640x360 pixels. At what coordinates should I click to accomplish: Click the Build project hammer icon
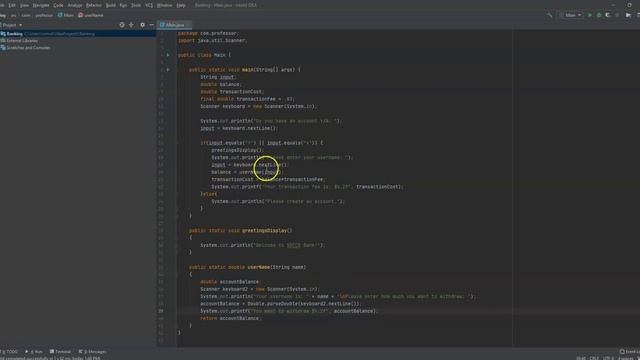[549, 15]
